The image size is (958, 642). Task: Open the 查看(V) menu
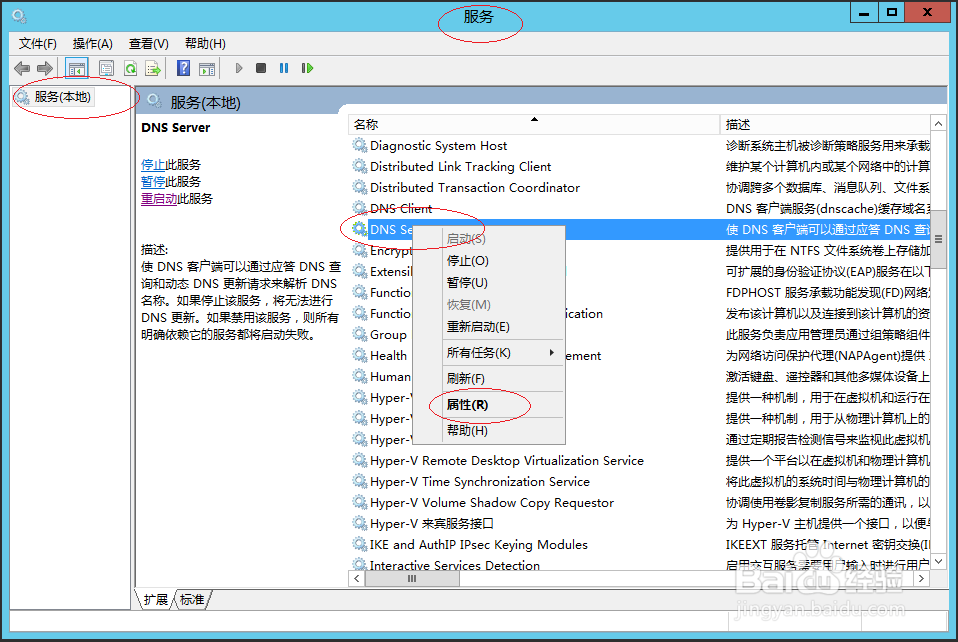point(148,43)
